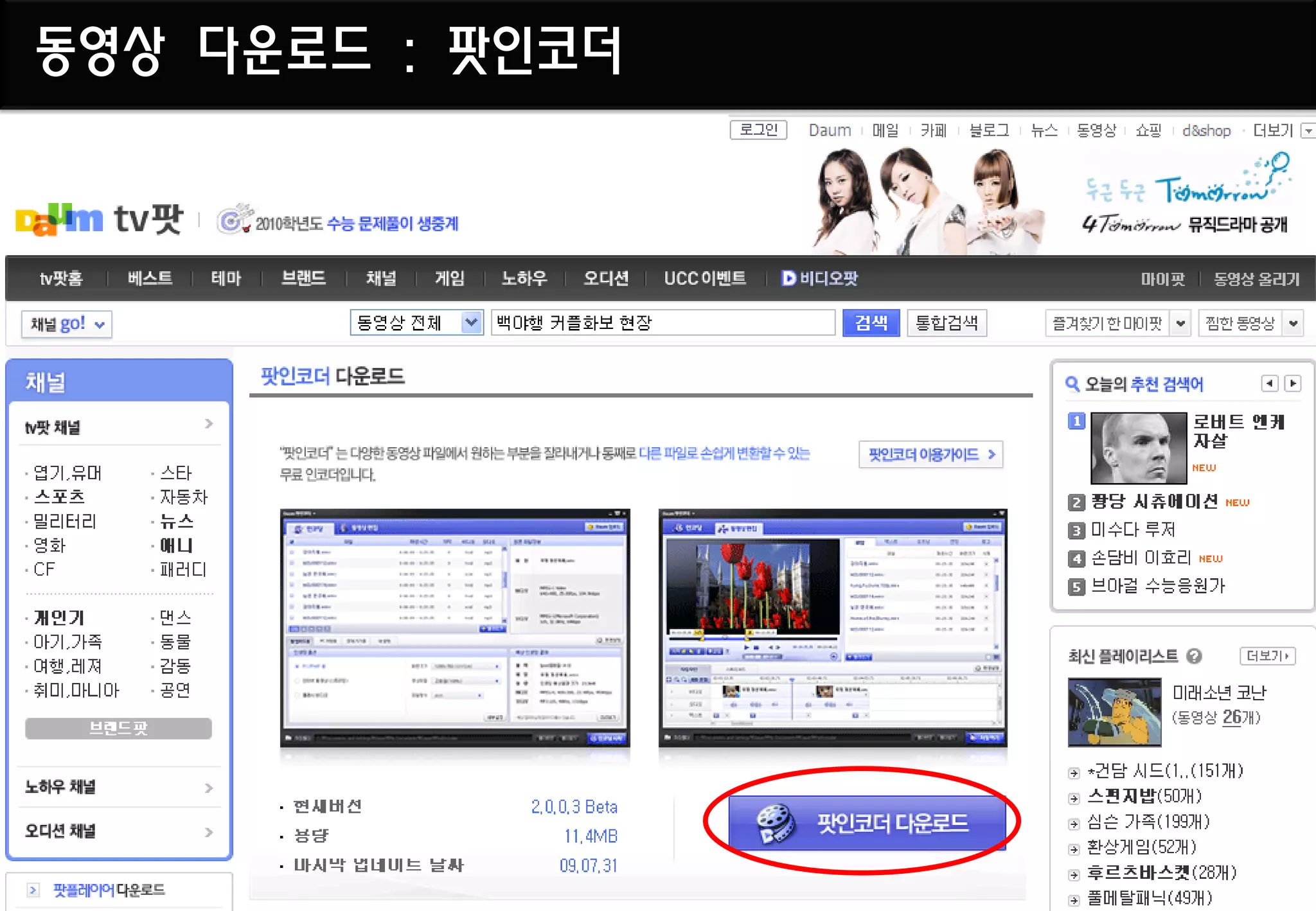Show previous recommended search terms arrow
This screenshot has width=1316, height=911.
click(x=1269, y=384)
